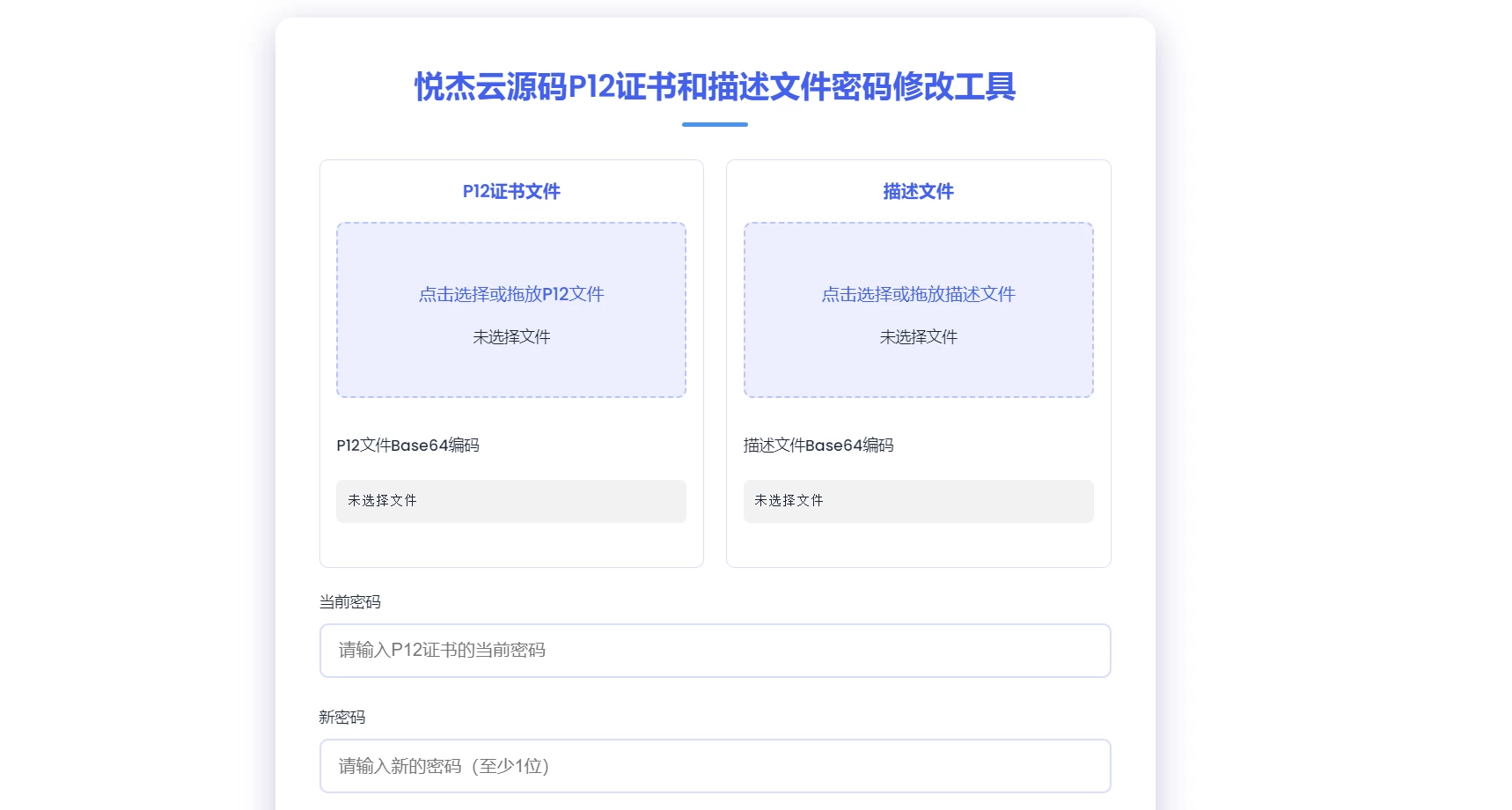Screen dimensions: 1512x810
Task: Click the 未选择文件 text in the 描述文件 zone
Action: point(918,336)
